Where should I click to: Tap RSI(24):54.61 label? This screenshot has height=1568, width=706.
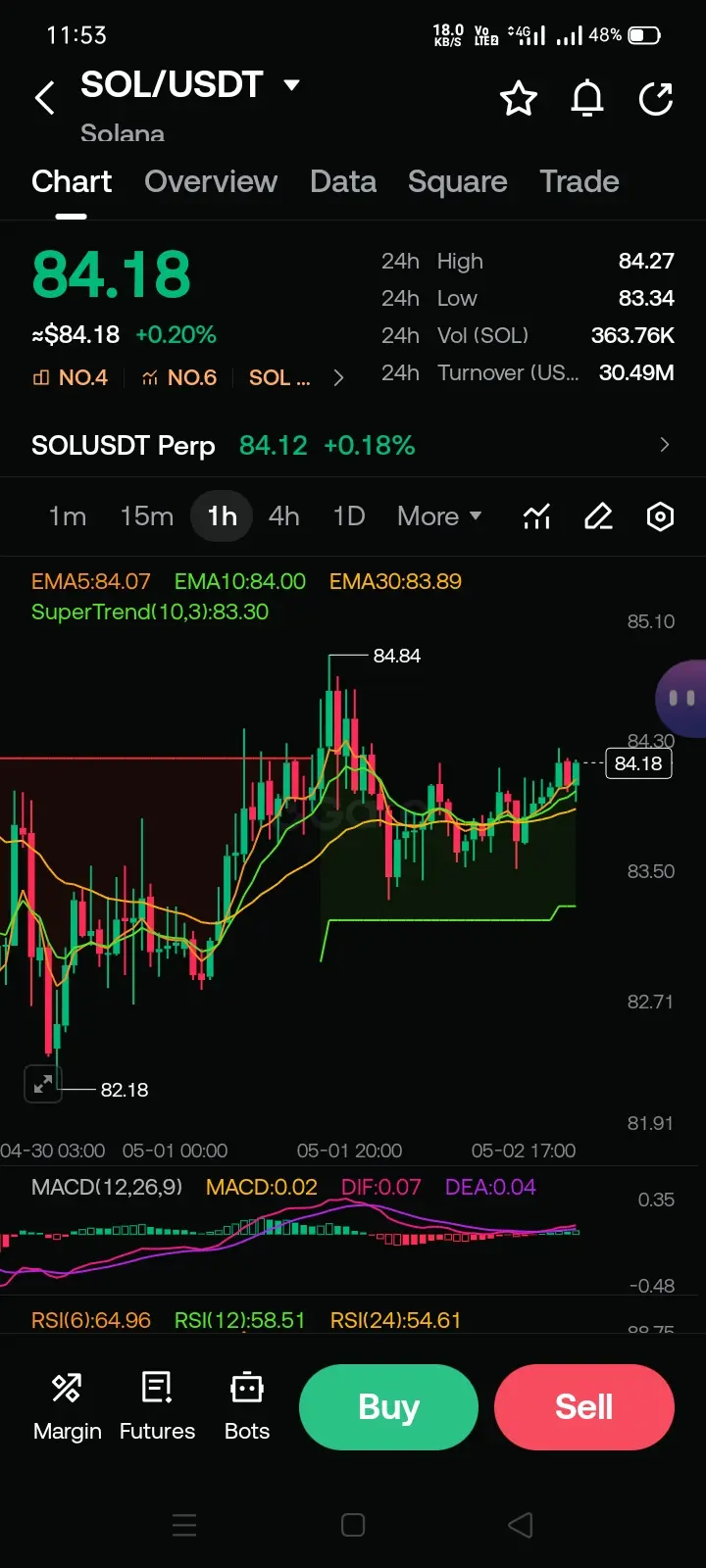pyautogui.click(x=395, y=1320)
